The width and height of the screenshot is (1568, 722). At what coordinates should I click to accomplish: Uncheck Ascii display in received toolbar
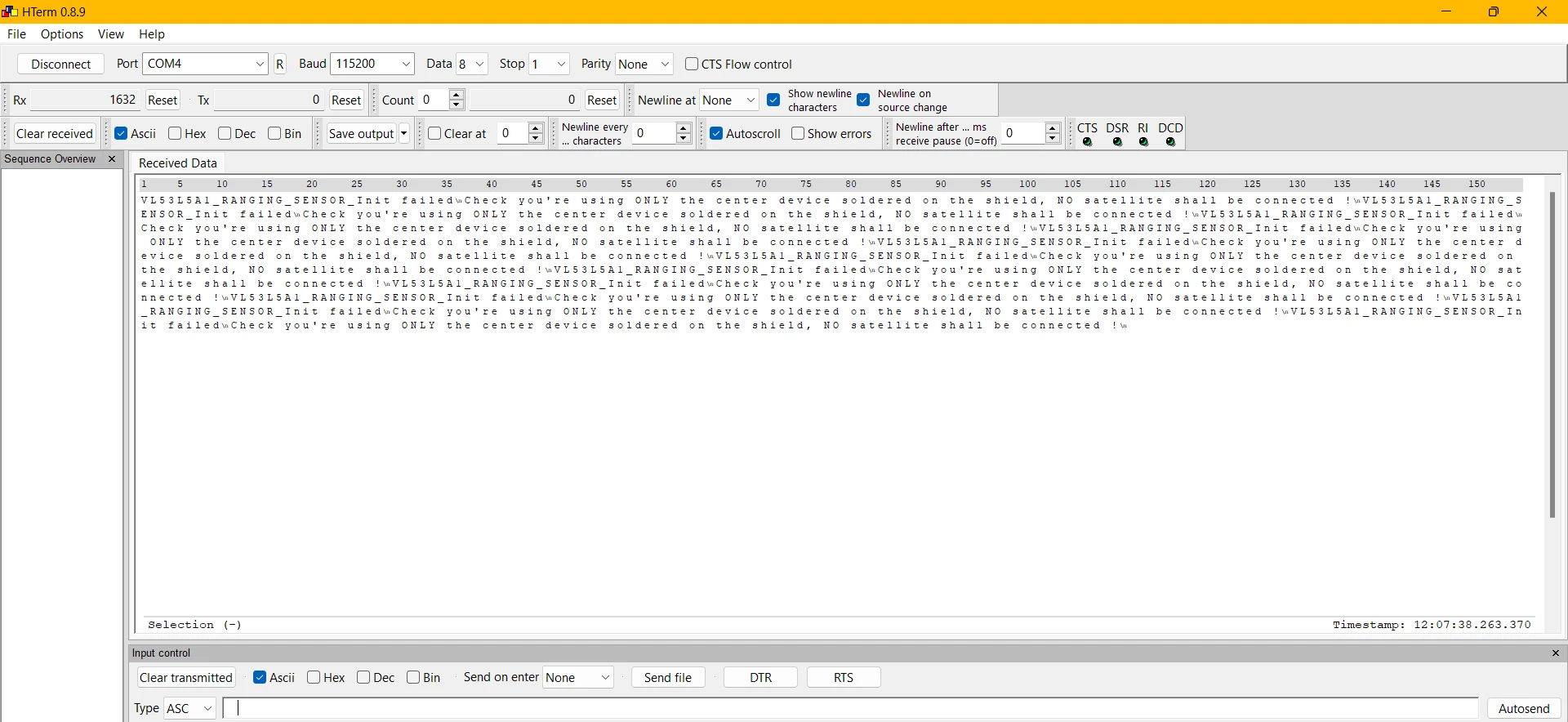point(121,133)
